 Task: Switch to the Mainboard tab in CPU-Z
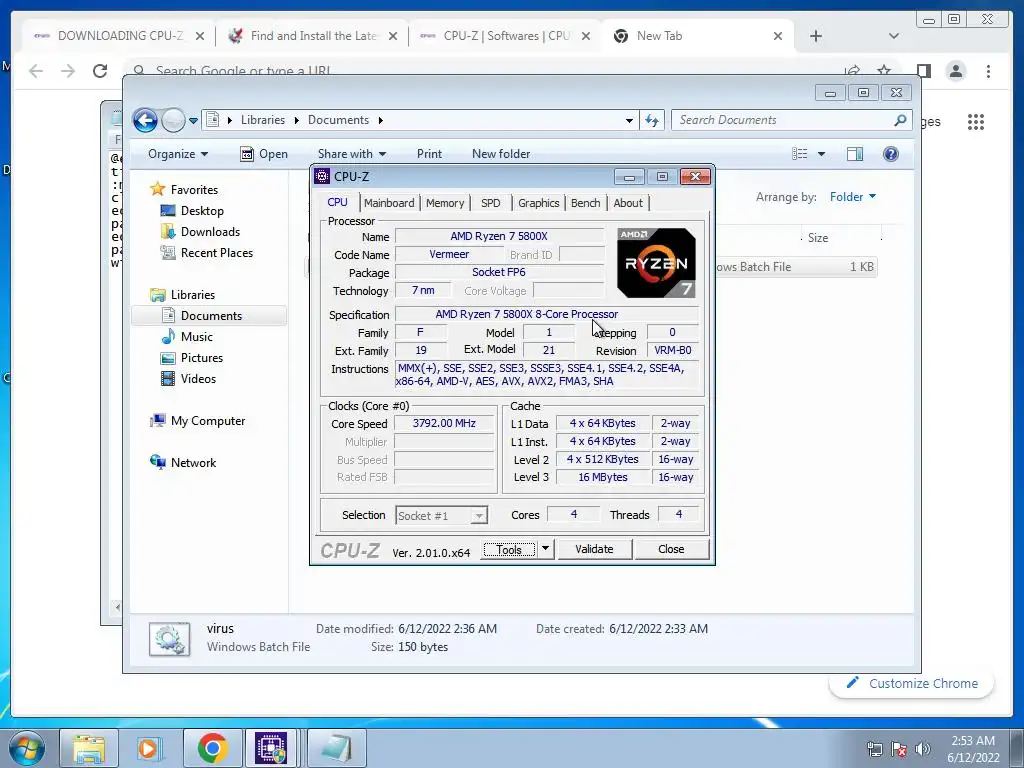[389, 203]
